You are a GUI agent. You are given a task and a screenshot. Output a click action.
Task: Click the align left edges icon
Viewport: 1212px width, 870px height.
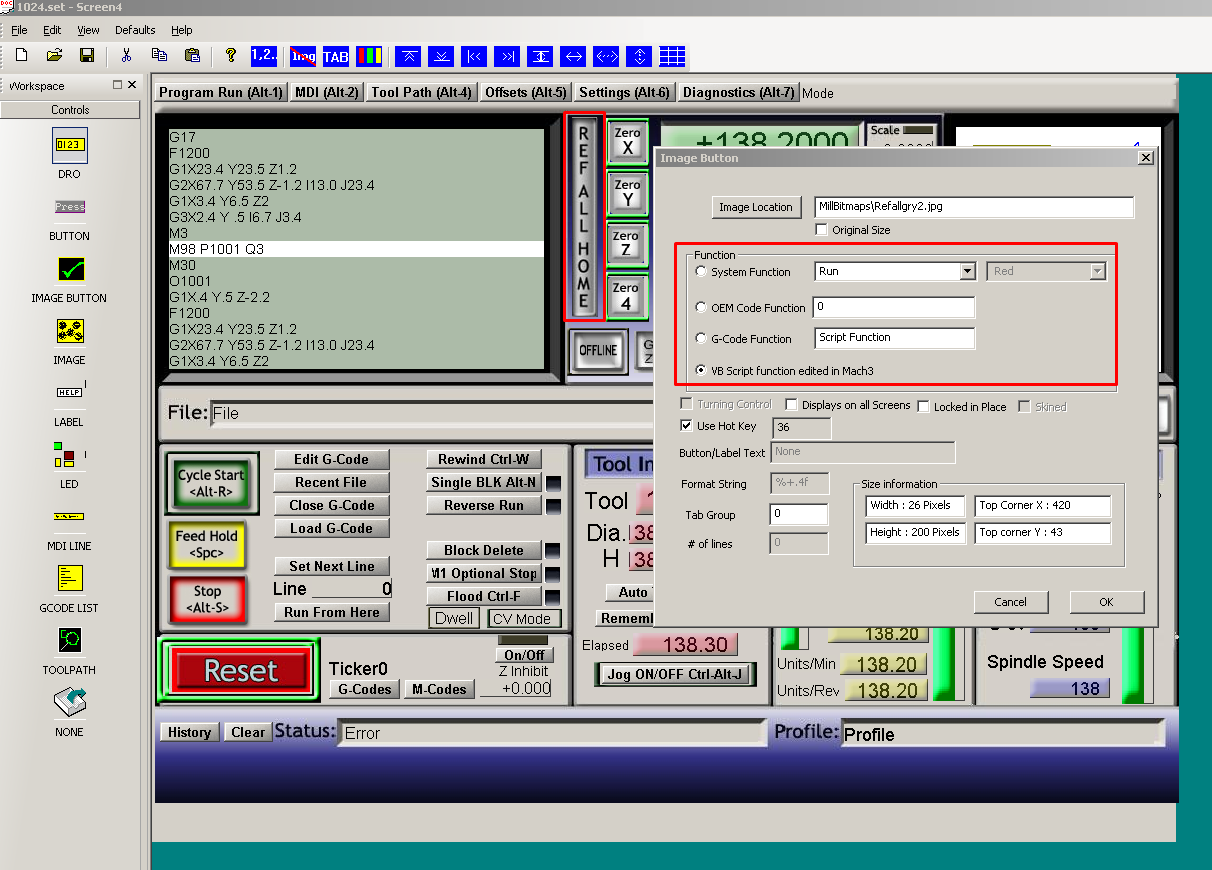click(x=474, y=56)
